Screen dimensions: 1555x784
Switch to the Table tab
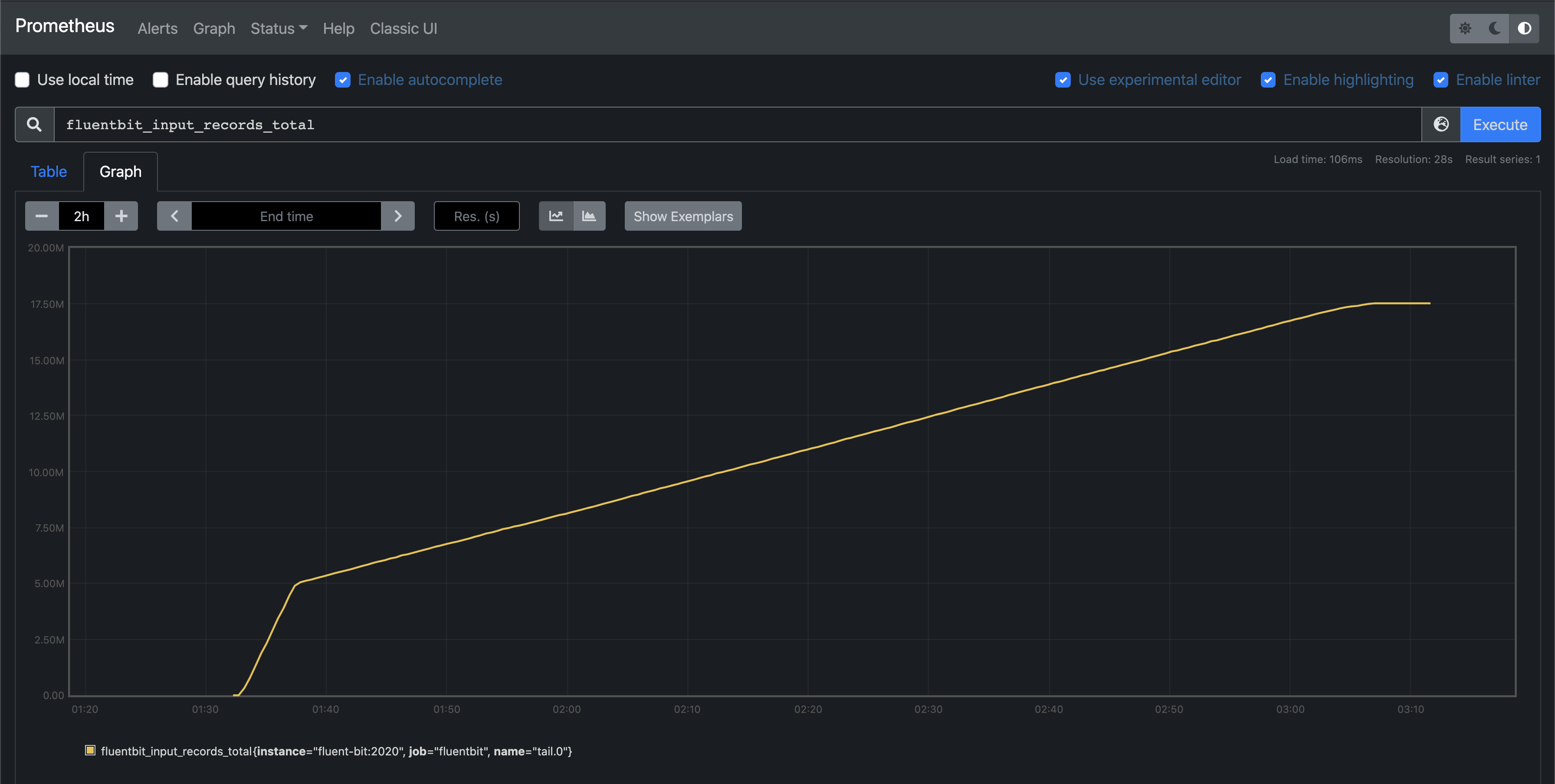click(48, 171)
